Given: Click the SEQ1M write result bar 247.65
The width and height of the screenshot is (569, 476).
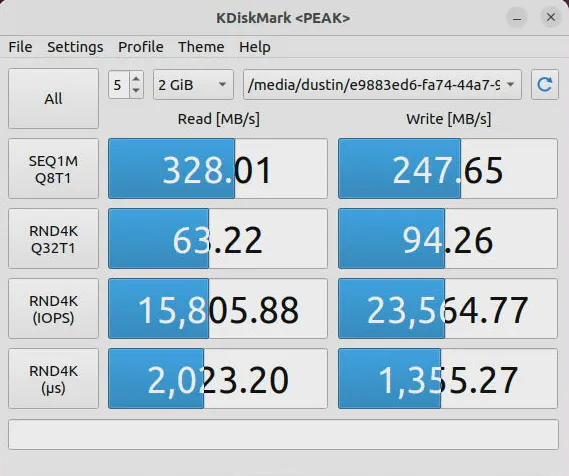Looking at the screenshot, I should pos(448,169).
